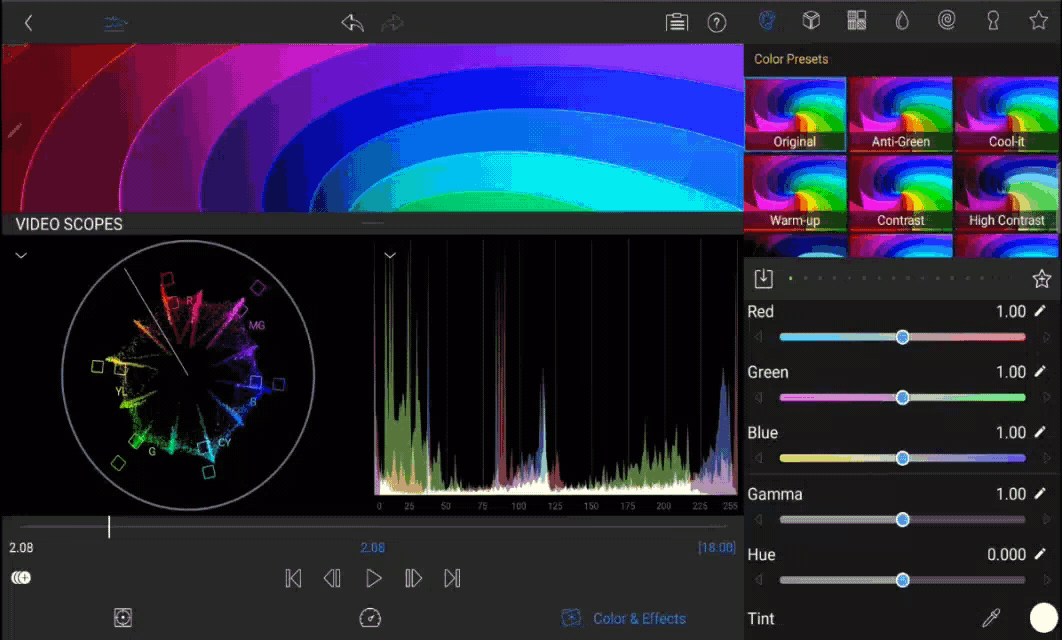
Task: Select the keyhole tab icon
Action: pos(993,21)
